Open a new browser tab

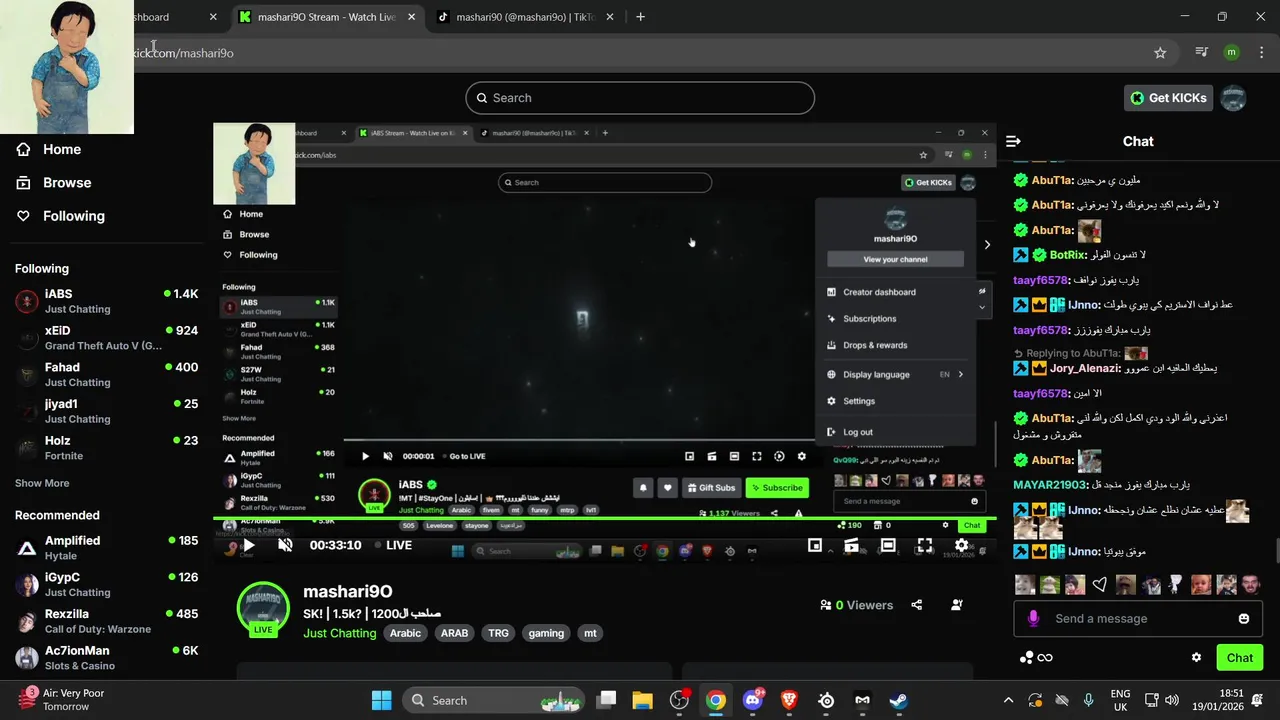pyautogui.click(x=640, y=17)
